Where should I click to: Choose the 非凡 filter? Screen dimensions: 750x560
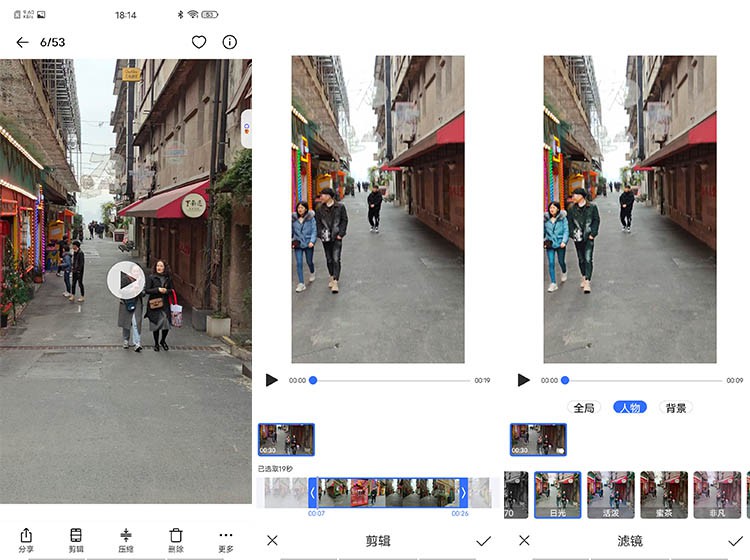tap(717, 495)
